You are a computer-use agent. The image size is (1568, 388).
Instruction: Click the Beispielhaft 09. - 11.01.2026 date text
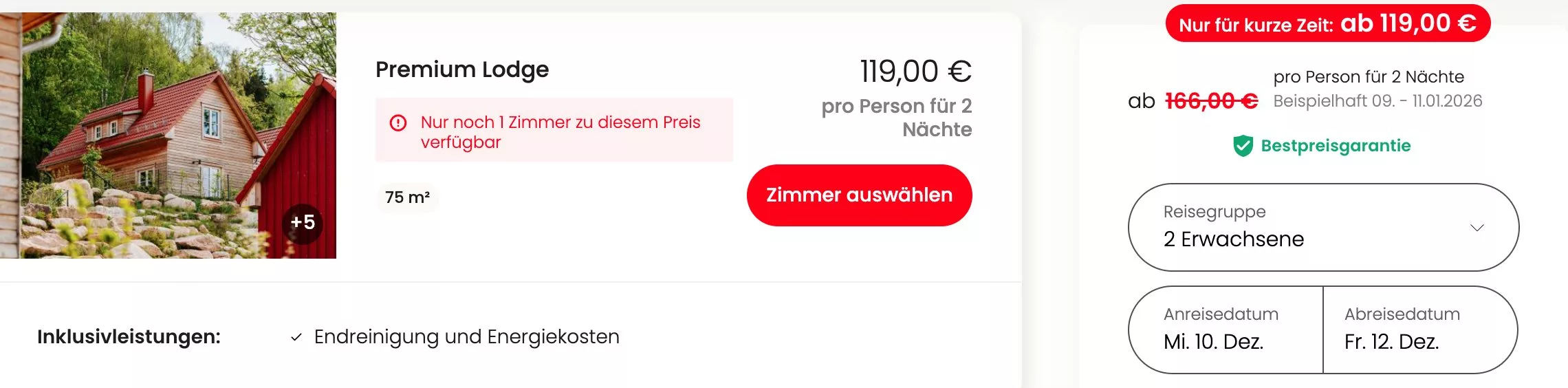(x=1378, y=101)
